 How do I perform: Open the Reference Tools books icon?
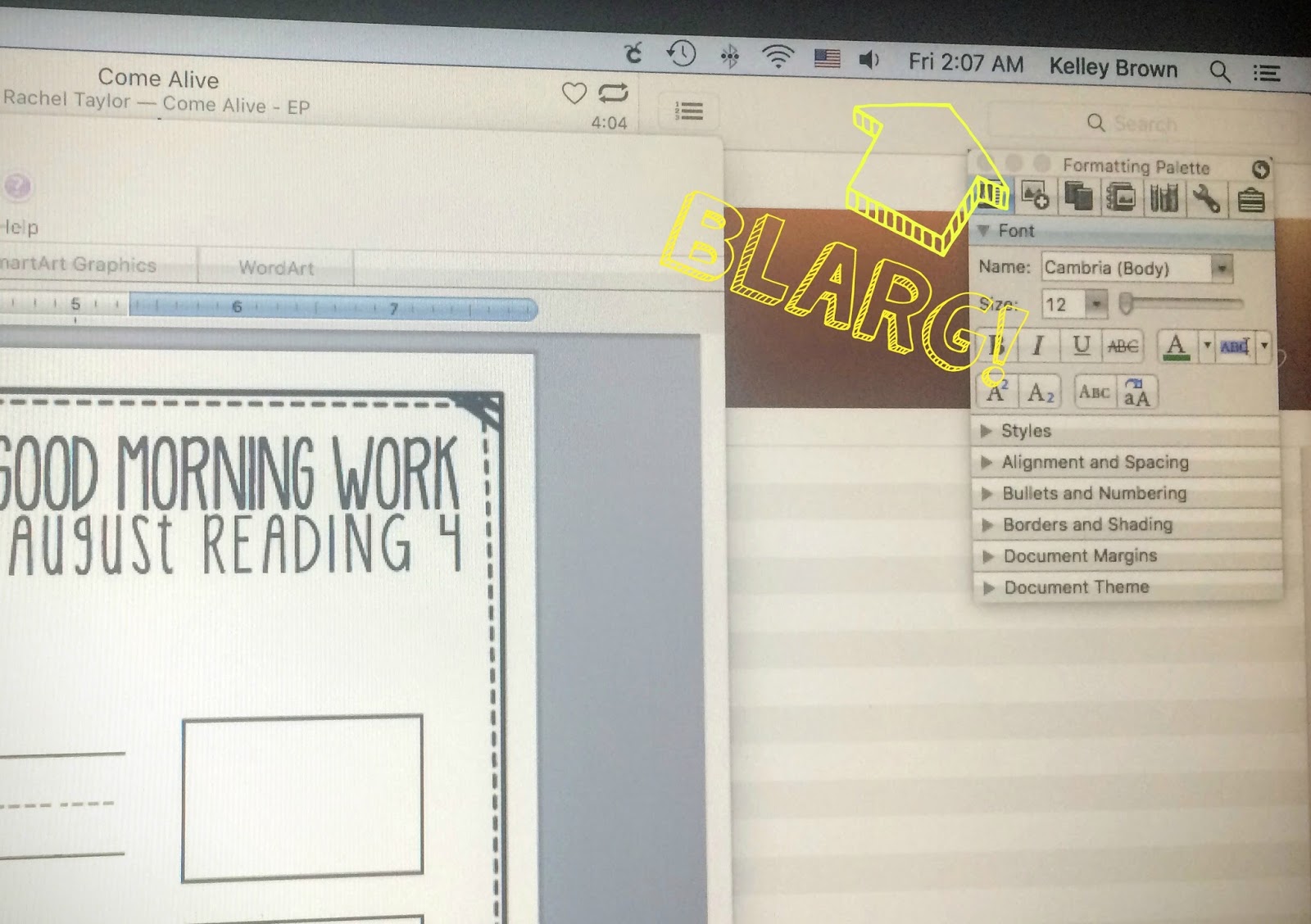point(1164,198)
